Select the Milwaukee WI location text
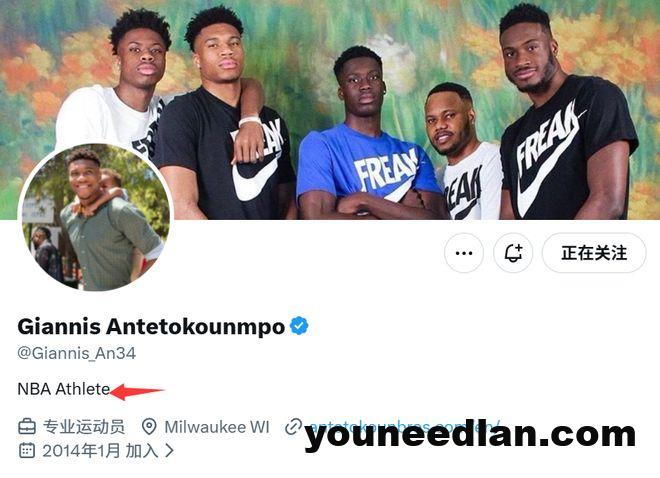The height and width of the screenshot is (478, 660). coord(217,427)
